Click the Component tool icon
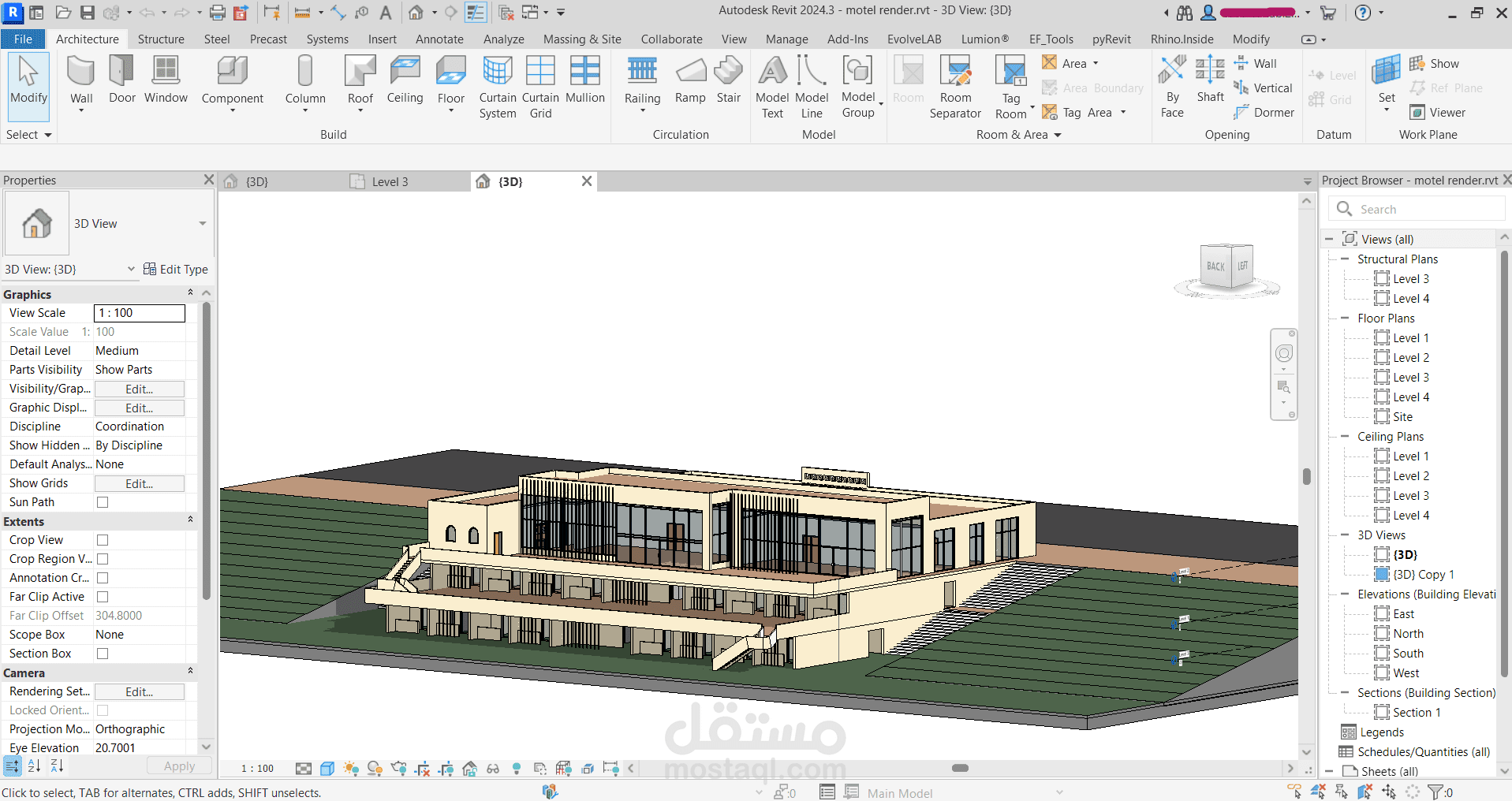This screenshot has width=1512, height=801. pos(232,71)
